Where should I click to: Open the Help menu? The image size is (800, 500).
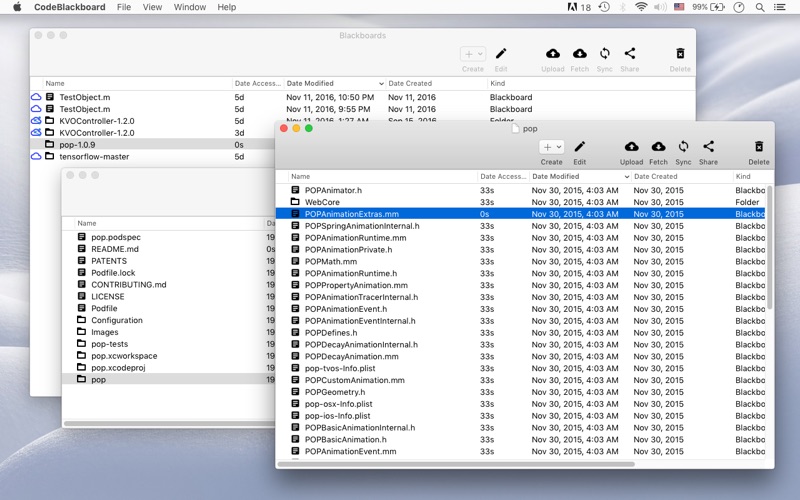coord(227,7)
